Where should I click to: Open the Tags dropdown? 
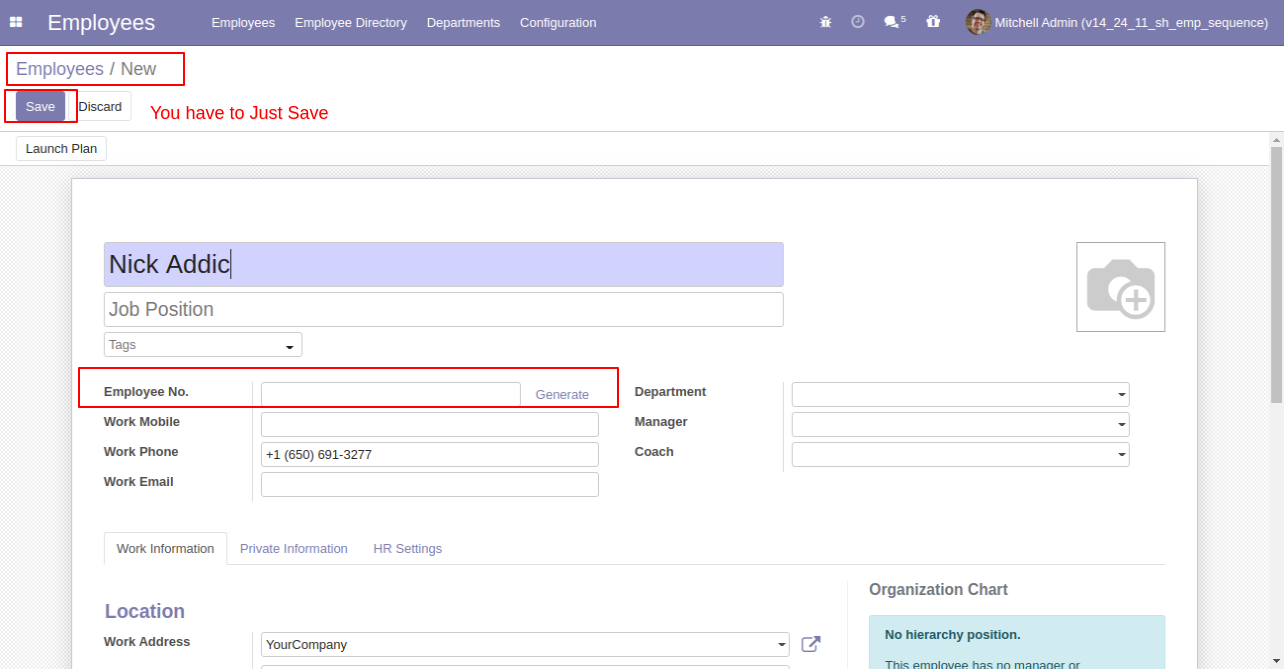(203, 345)
